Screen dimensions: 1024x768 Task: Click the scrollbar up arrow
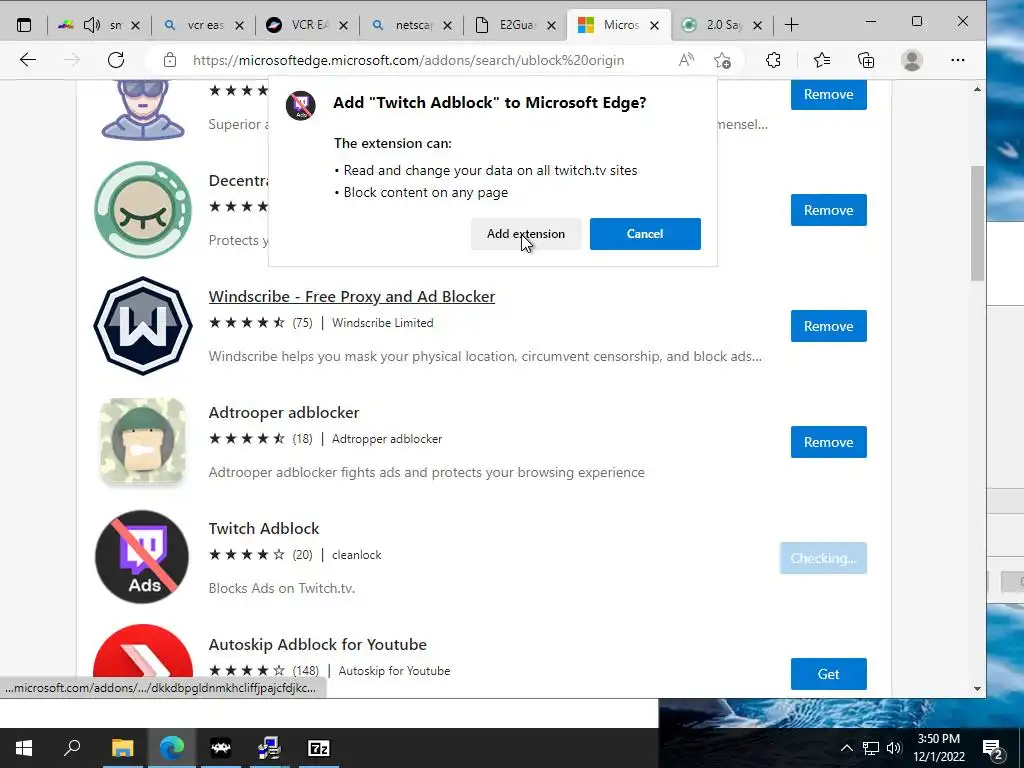977,89
